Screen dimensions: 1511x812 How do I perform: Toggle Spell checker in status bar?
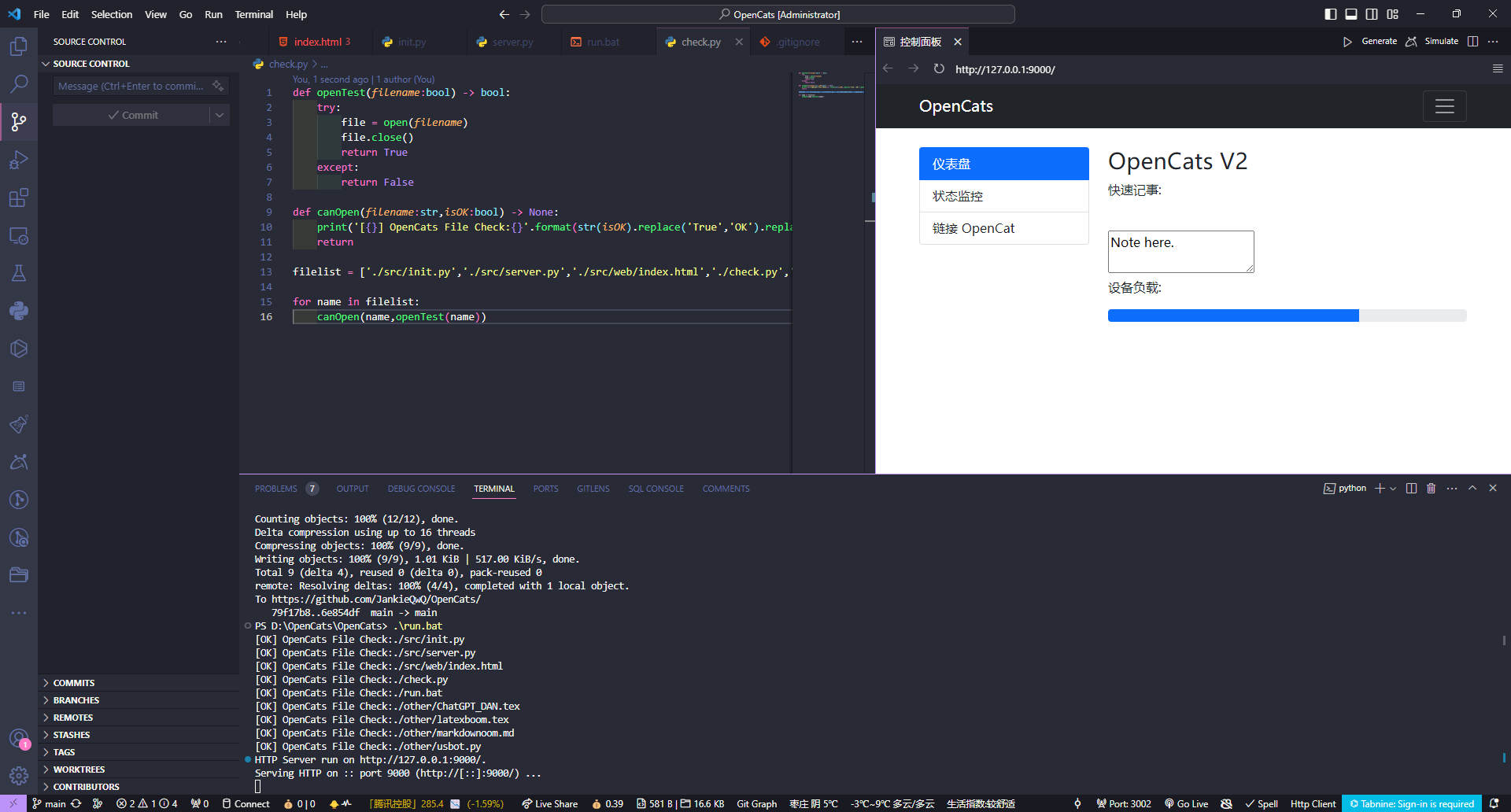pos(1262,803)
